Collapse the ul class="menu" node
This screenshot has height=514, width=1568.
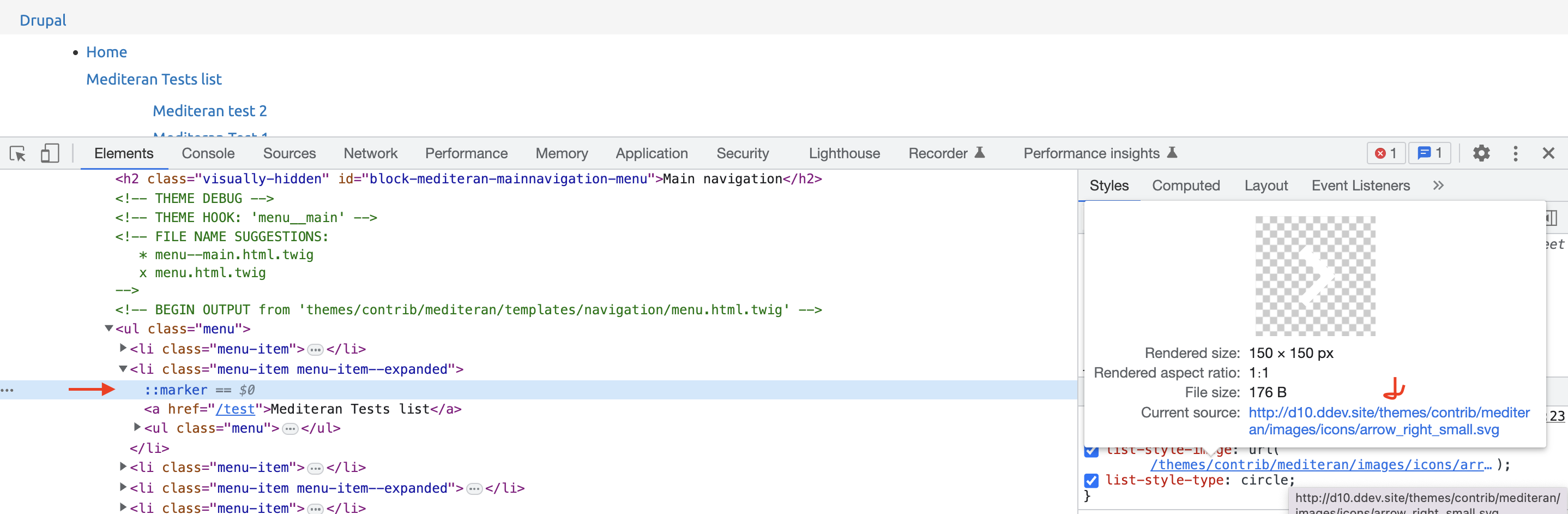tap(109, 329)
